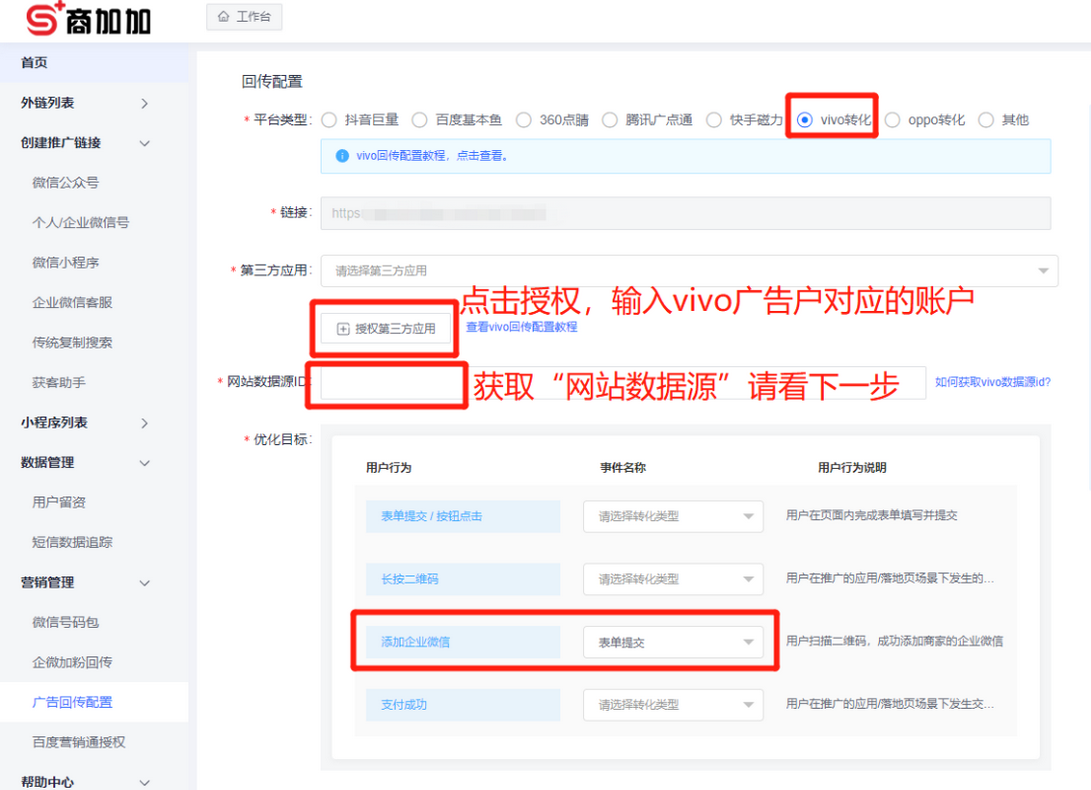This screenshot has height=790, width=1091.
Task: Click 事件名称 column header
Action: (623, 468)
